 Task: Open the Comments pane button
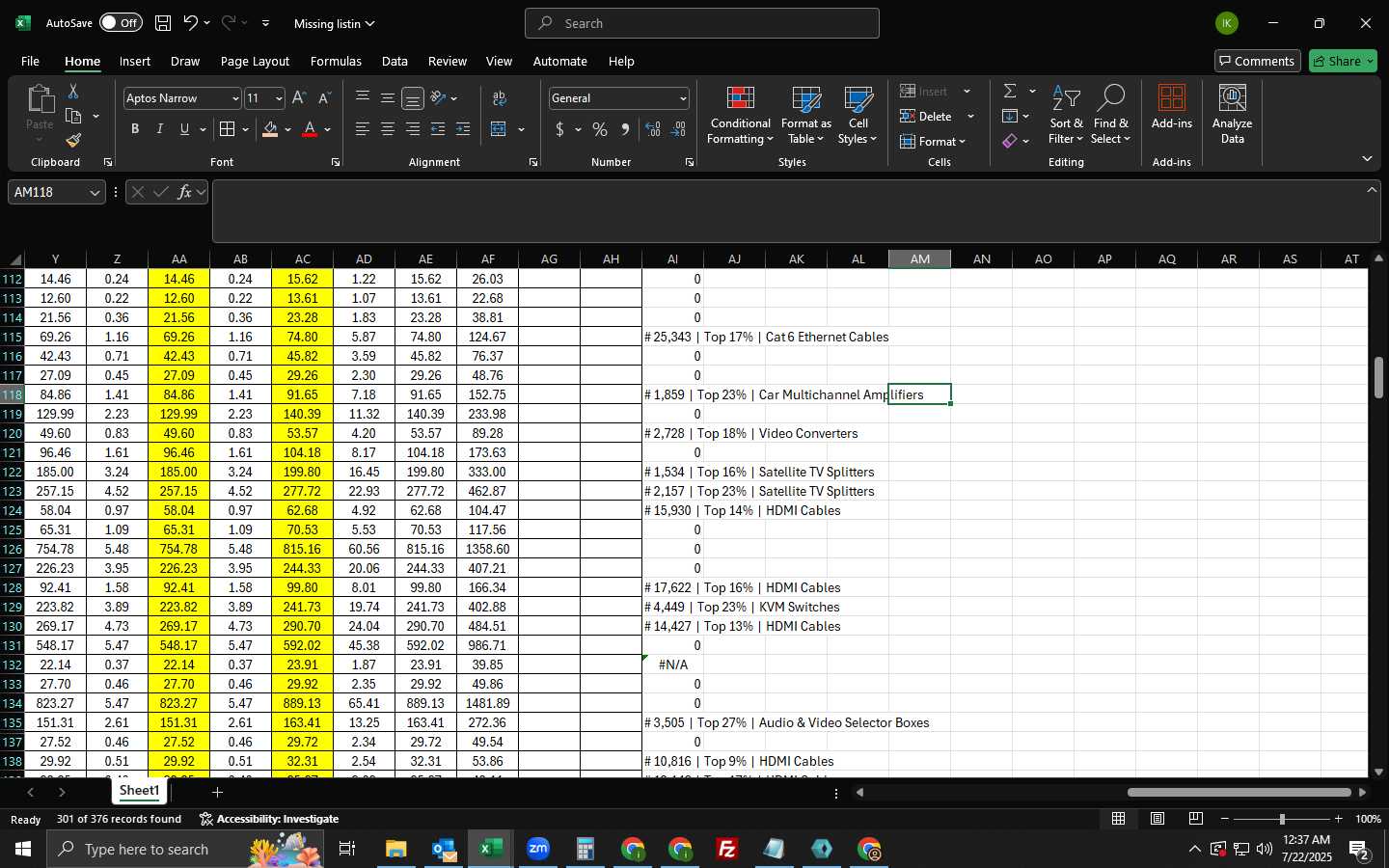[1258, 61]
